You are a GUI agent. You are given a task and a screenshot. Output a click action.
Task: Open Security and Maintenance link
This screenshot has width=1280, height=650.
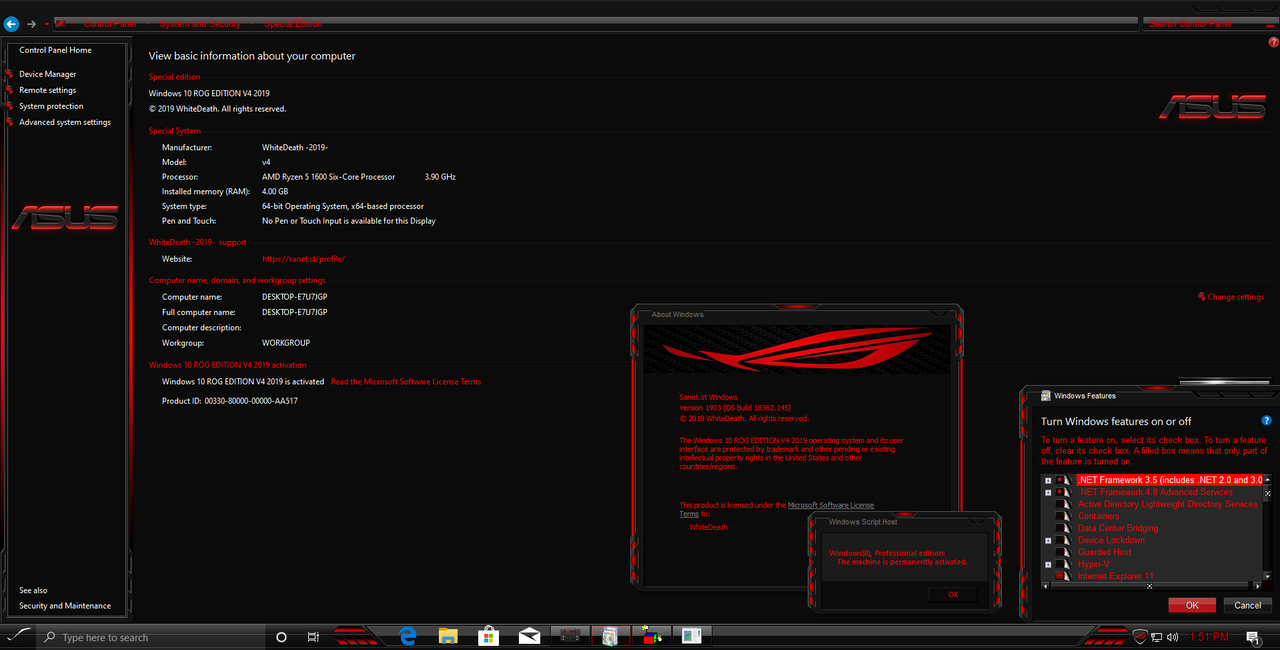65,606
